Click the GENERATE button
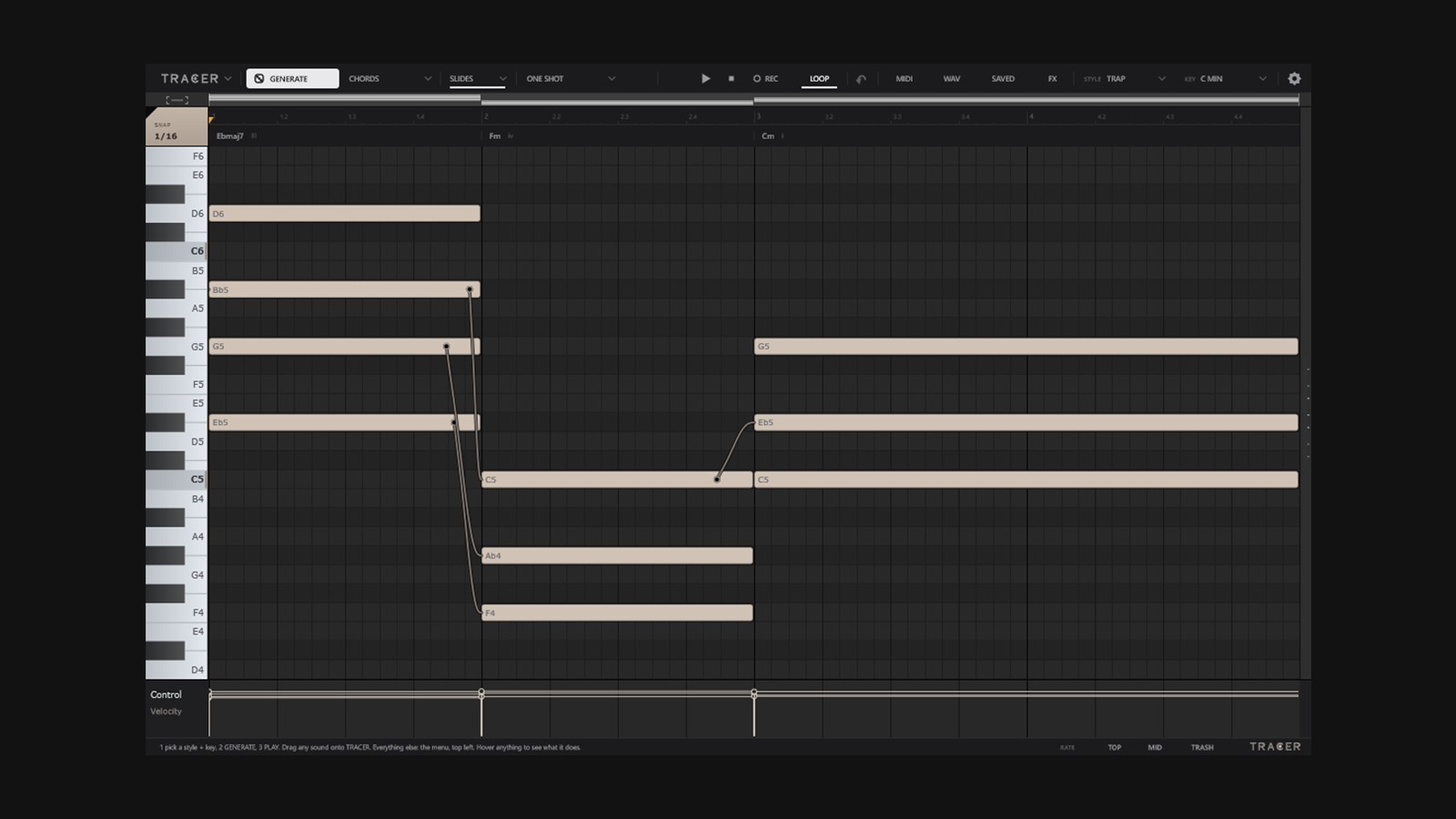Screen dimensions: 1456x819 click(x=292, y=78)
